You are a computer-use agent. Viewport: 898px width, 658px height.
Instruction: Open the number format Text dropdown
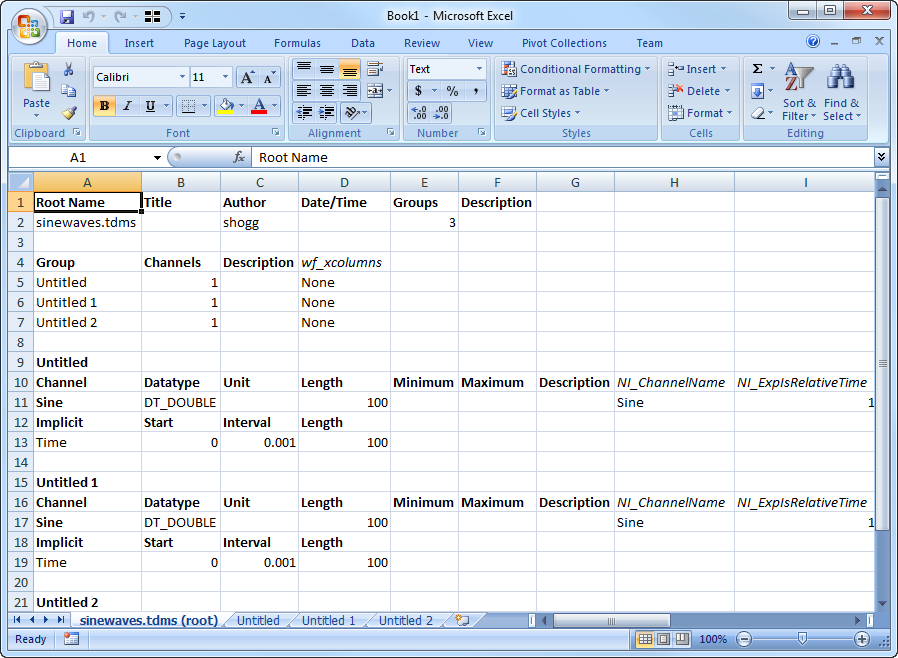pyautogui.click(x=479, y=69)
